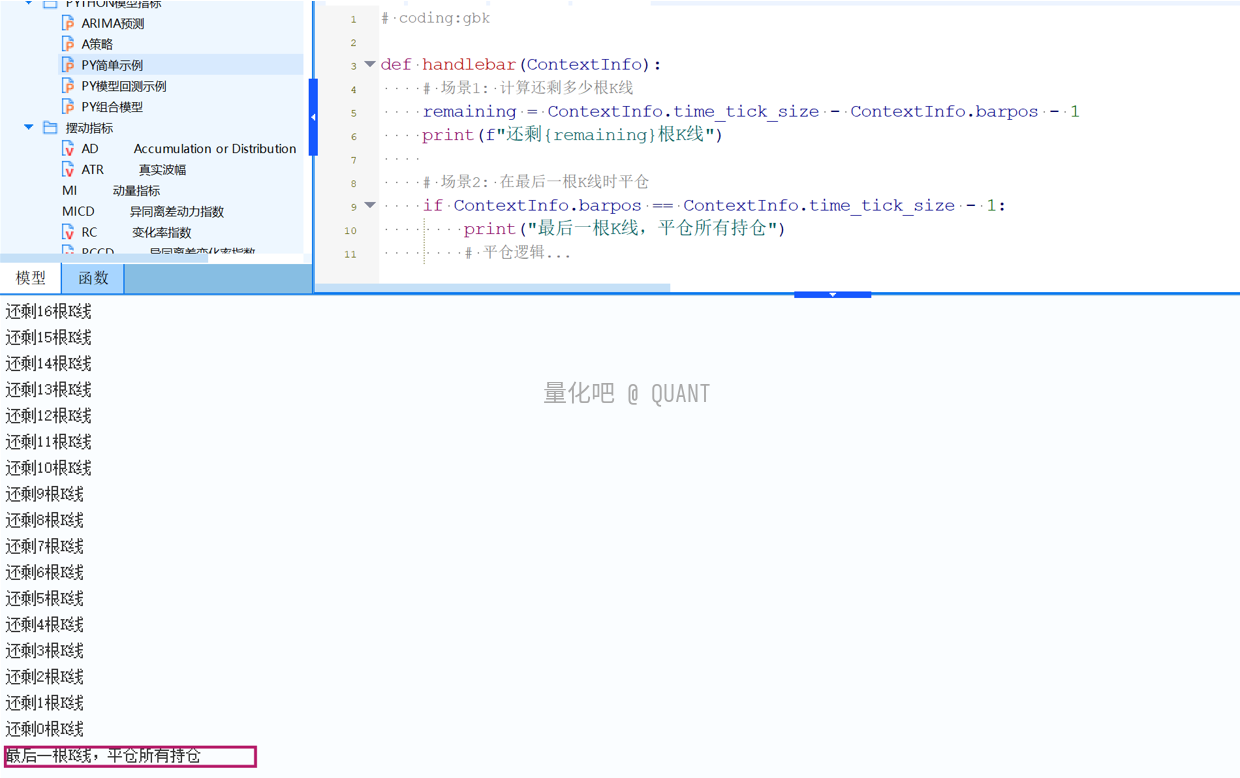Screen dimensions: 1240x778
Task: Click the PY模型回测示例 file icon
Action: pyautogui.click(x=68, y=86)
